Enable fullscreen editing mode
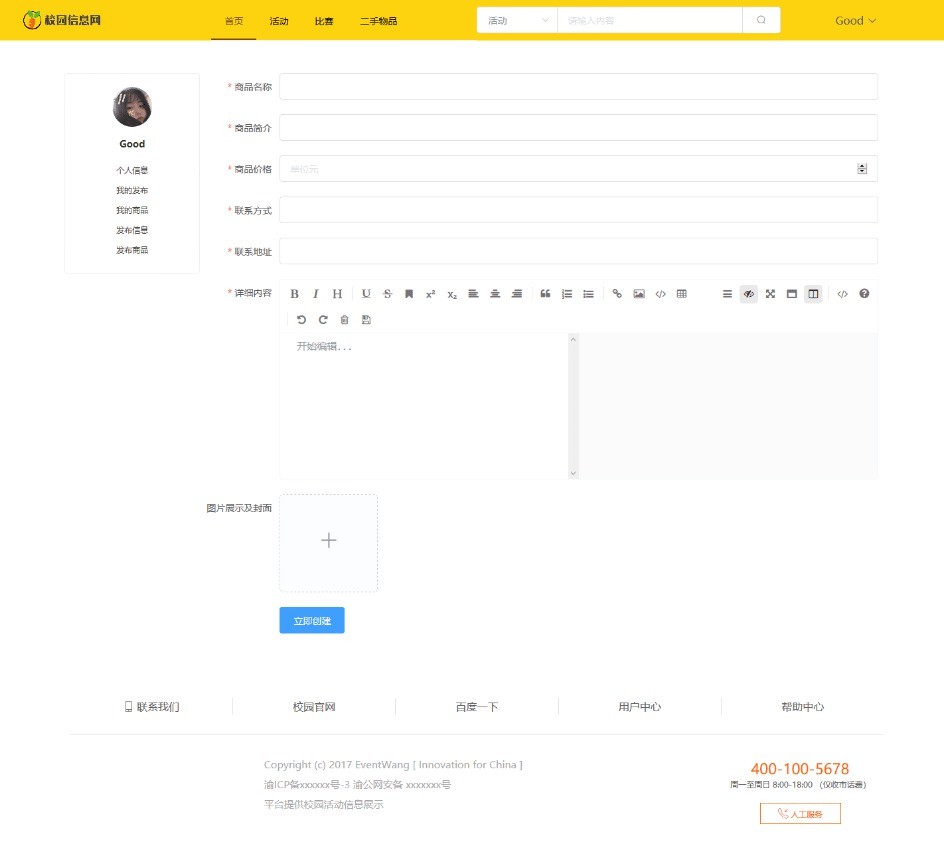Viewport: 944px width, 846px height. pos(769,293)
